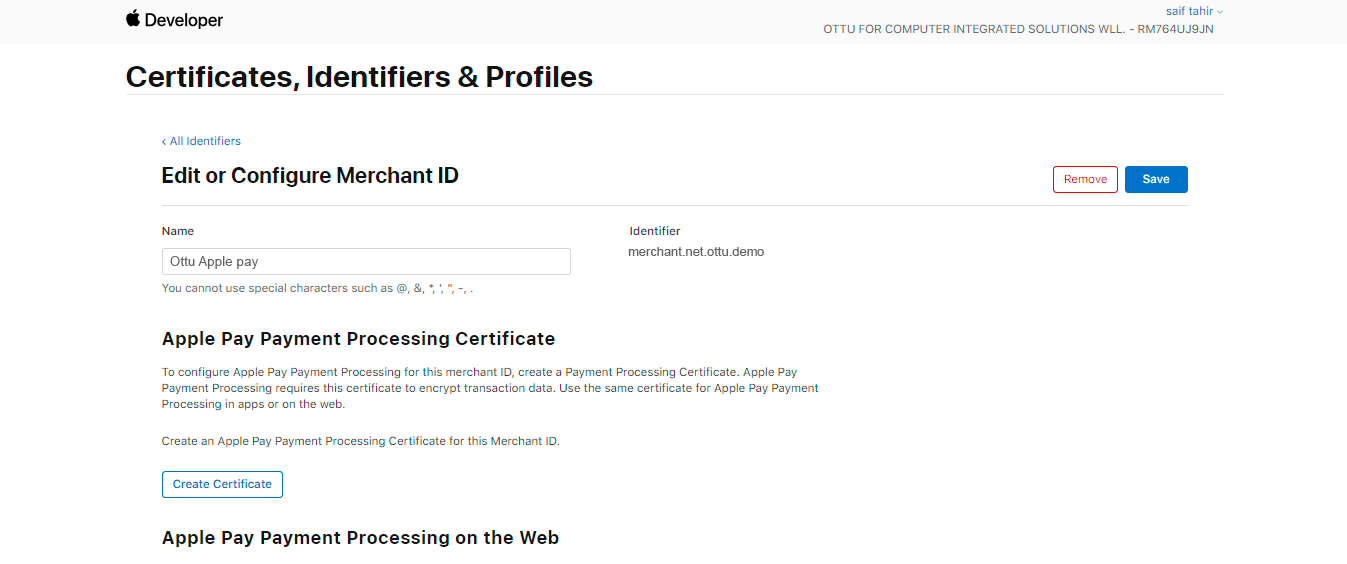Click the back chevron beside All Identifiers
Image resolution: width=1347 pixels, height=564 pixels.
click(164, 141)
